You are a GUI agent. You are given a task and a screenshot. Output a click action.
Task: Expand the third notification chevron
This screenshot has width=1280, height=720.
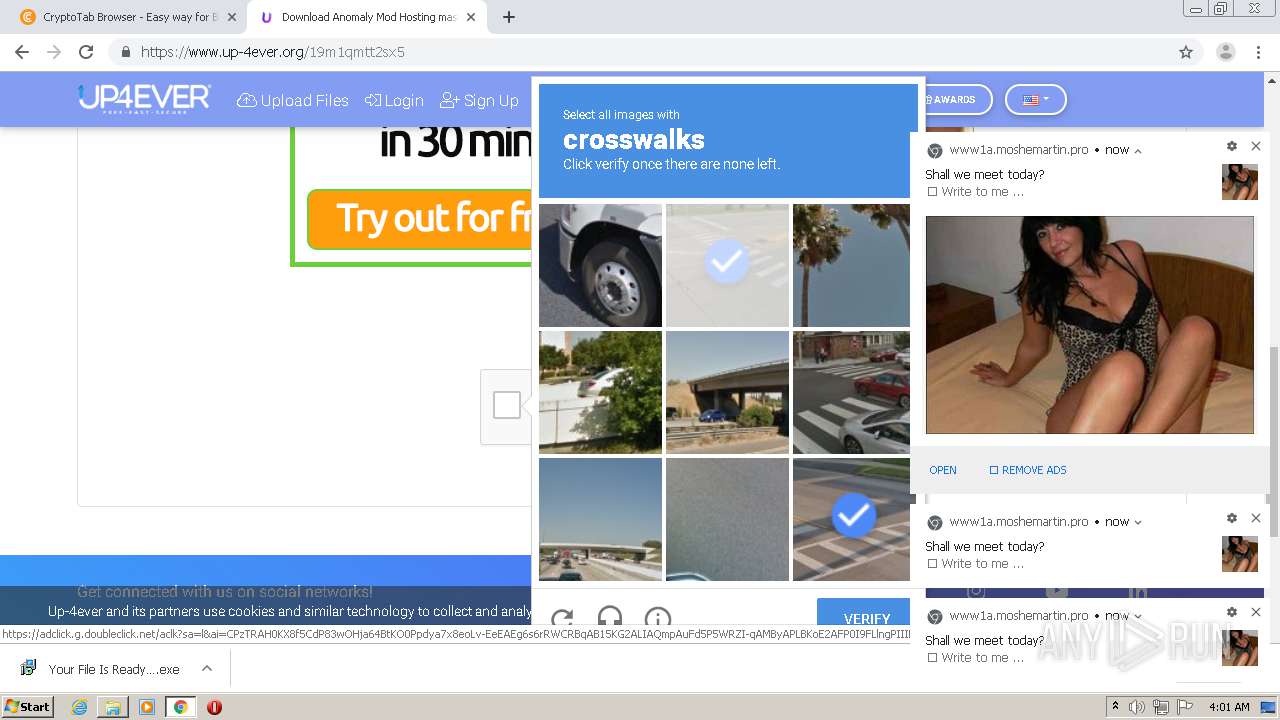[x=1138, y=616]
